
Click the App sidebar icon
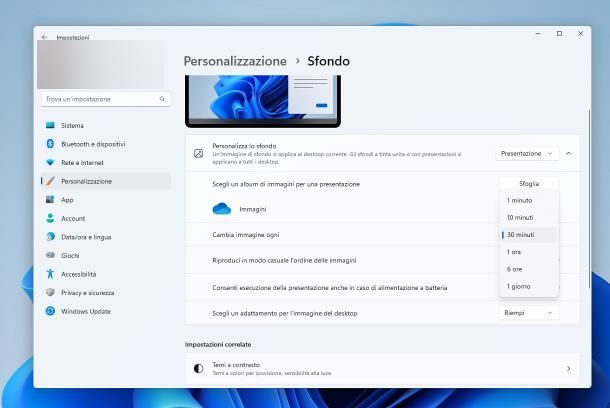(50, 200)
